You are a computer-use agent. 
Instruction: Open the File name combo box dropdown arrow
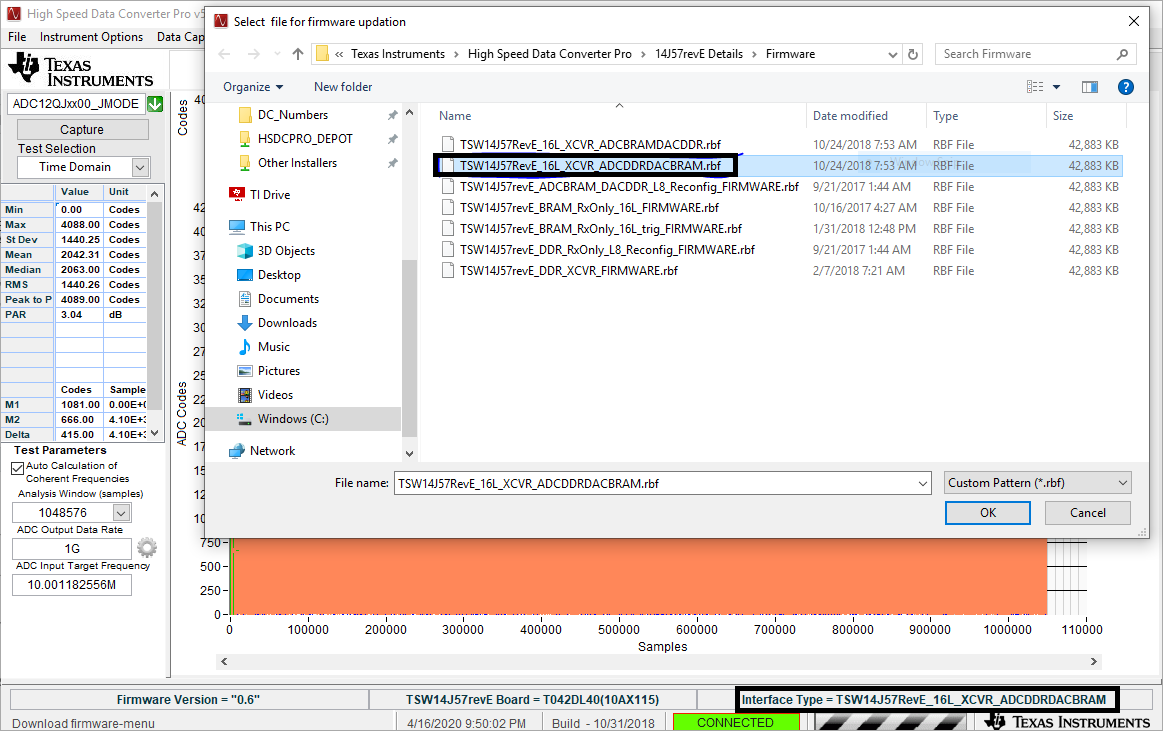[x=923, y=483]
